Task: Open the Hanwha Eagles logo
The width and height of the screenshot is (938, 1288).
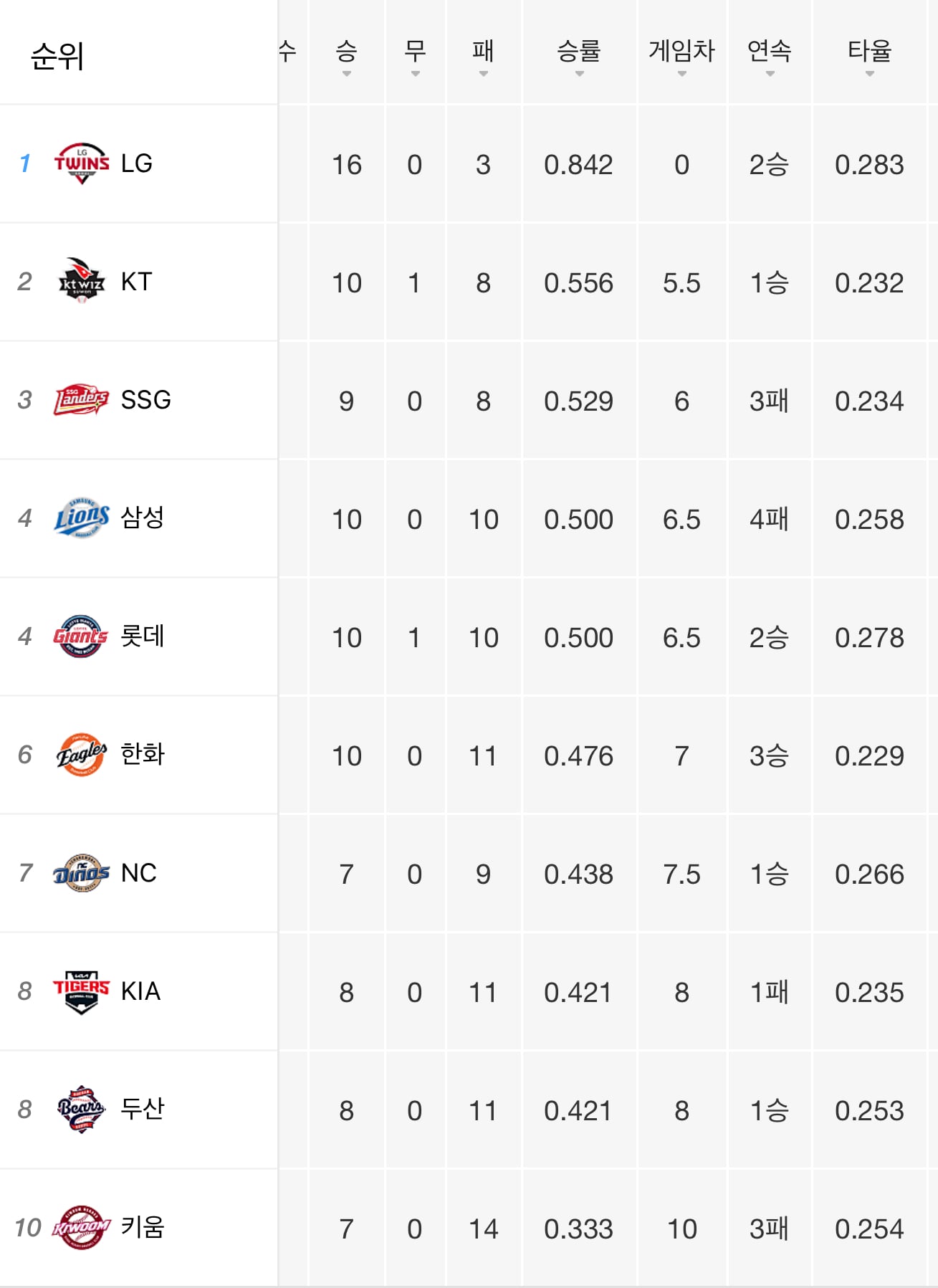Action: coord(82,754)
